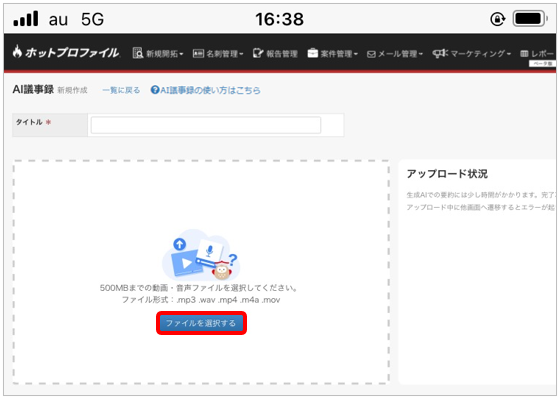Click the ファイル形式 .mp3 .wav formats text
Viewport: 558px width, 397px height.
tap(201, 300)
